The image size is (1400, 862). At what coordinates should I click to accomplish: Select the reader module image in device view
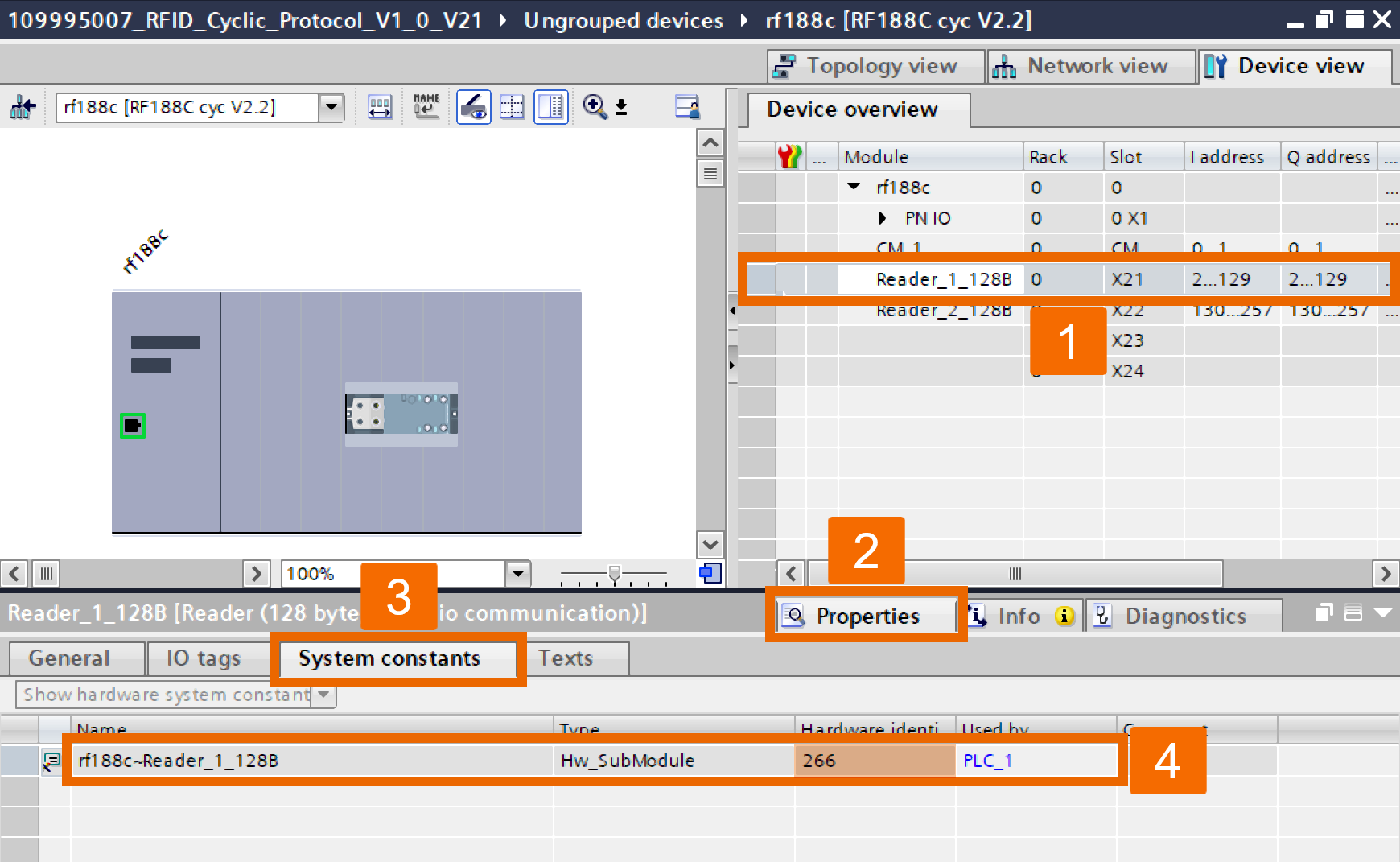[401, 414]
